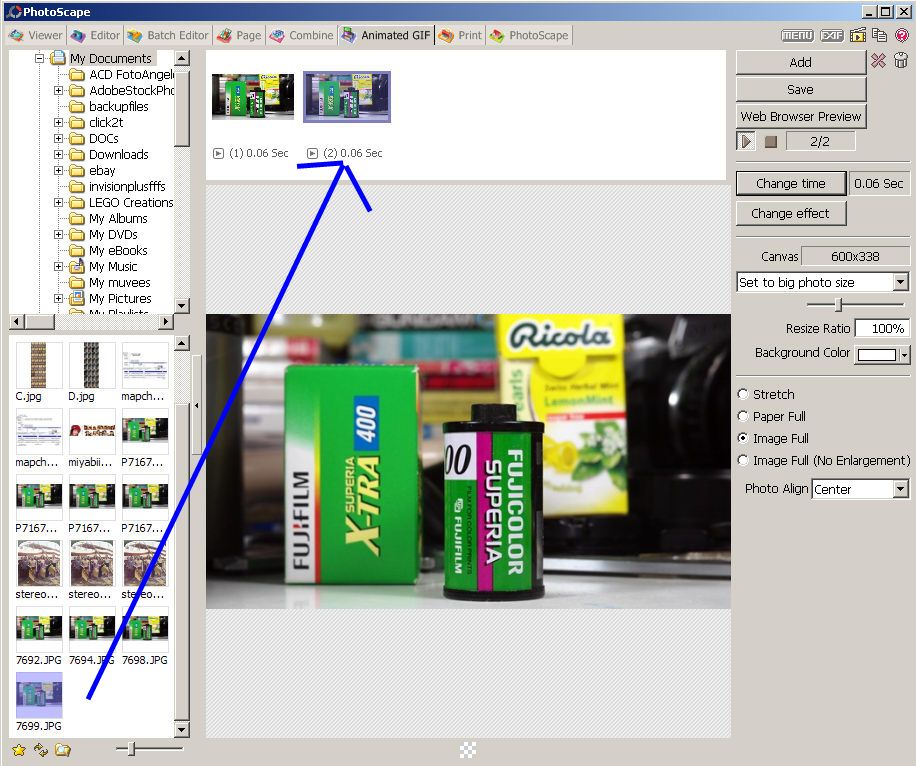Stop GIF animation playback
The height and width of the screenshot is (766, 916).
pos(771,141)
